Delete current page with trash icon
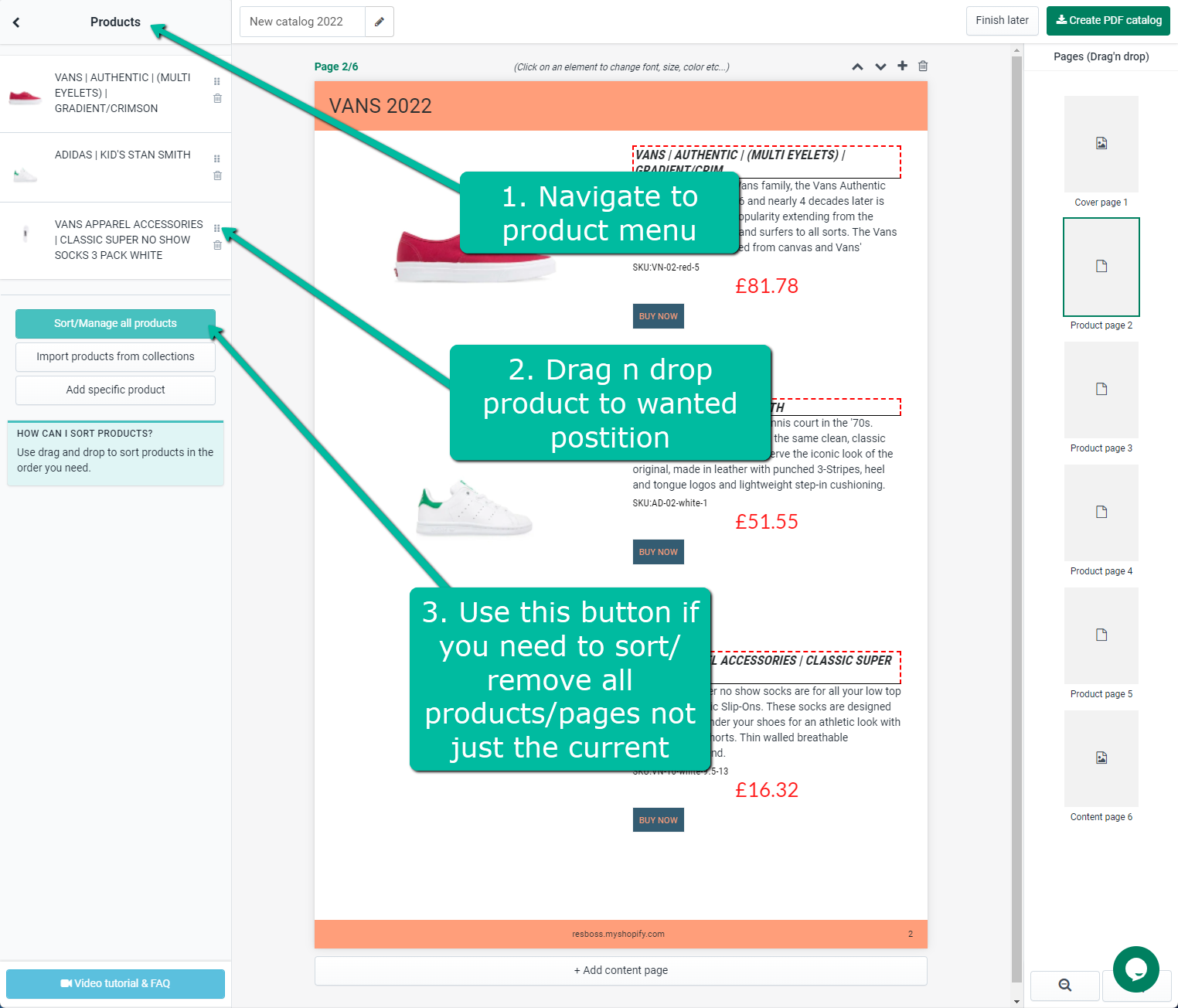 (923, 66)
